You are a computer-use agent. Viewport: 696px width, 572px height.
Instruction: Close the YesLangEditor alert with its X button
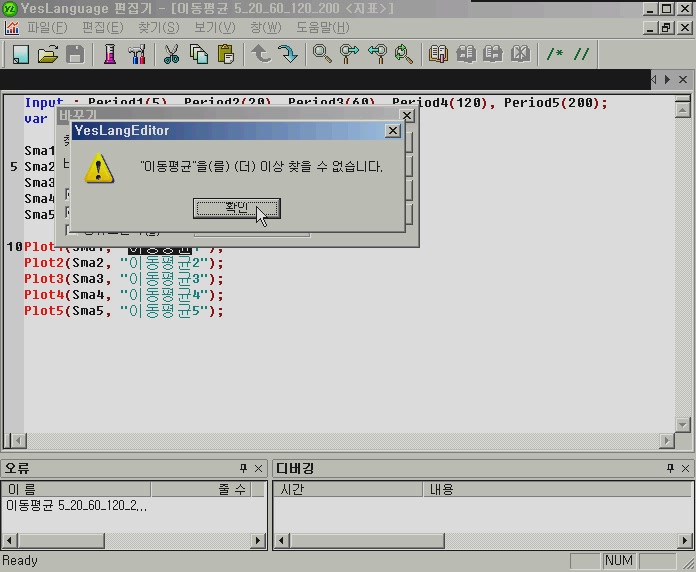click(393, 131)
